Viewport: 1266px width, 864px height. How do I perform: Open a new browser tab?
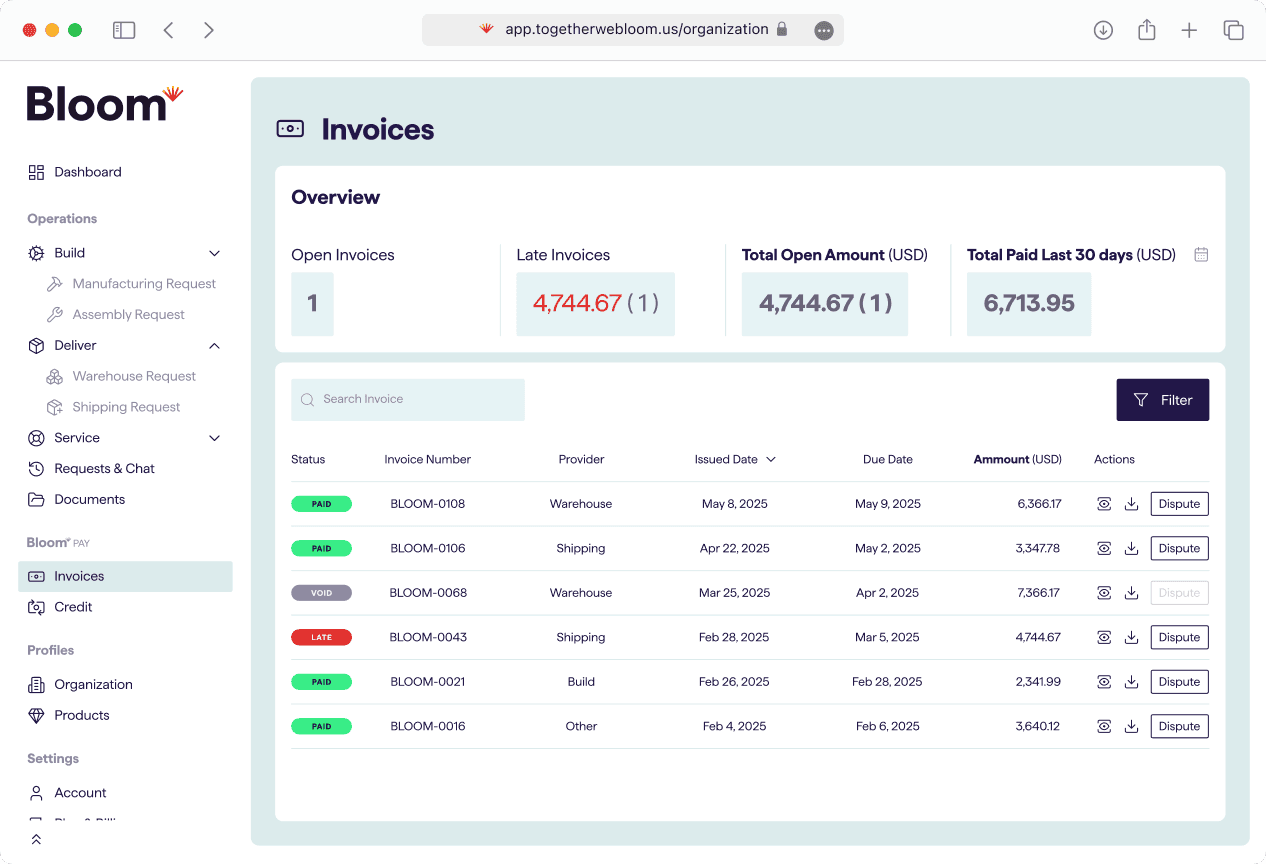[1189, 30]
